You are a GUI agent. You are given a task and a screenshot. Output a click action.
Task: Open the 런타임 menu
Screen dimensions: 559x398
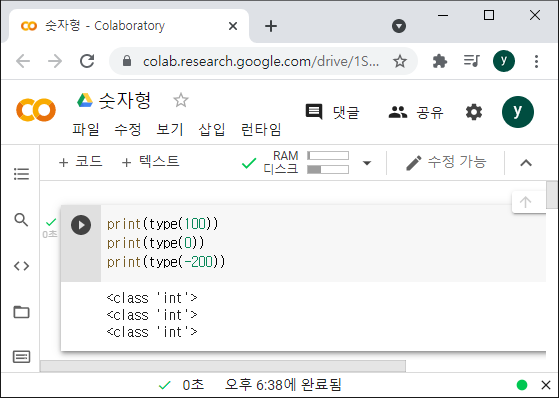tap(261, 129)
